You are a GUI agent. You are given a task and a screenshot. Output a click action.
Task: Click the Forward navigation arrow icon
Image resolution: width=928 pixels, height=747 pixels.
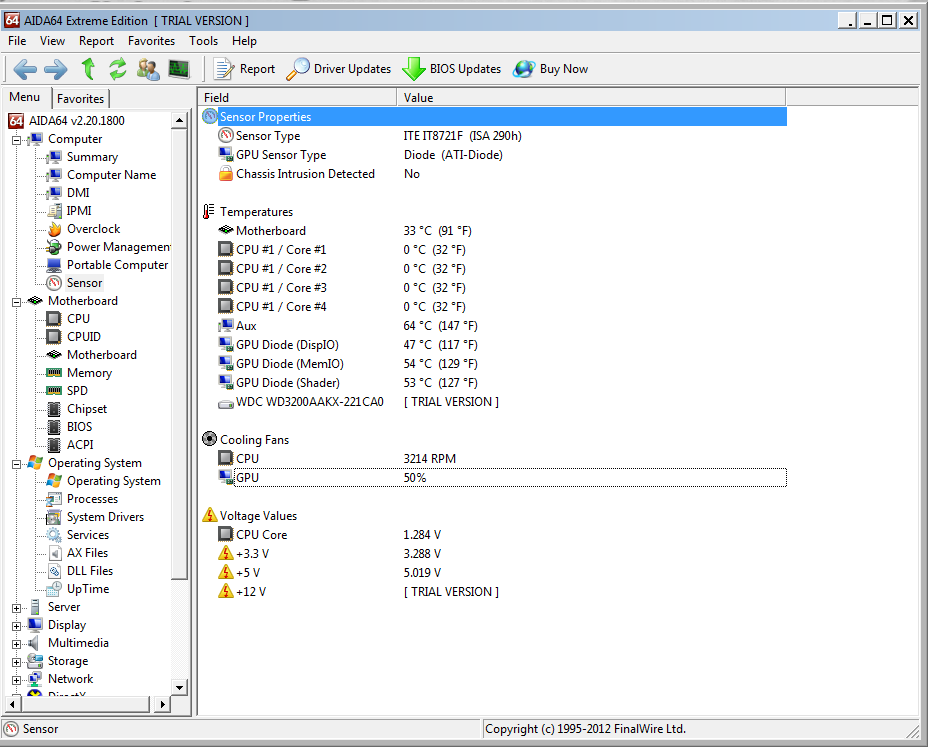pos(56,69)
